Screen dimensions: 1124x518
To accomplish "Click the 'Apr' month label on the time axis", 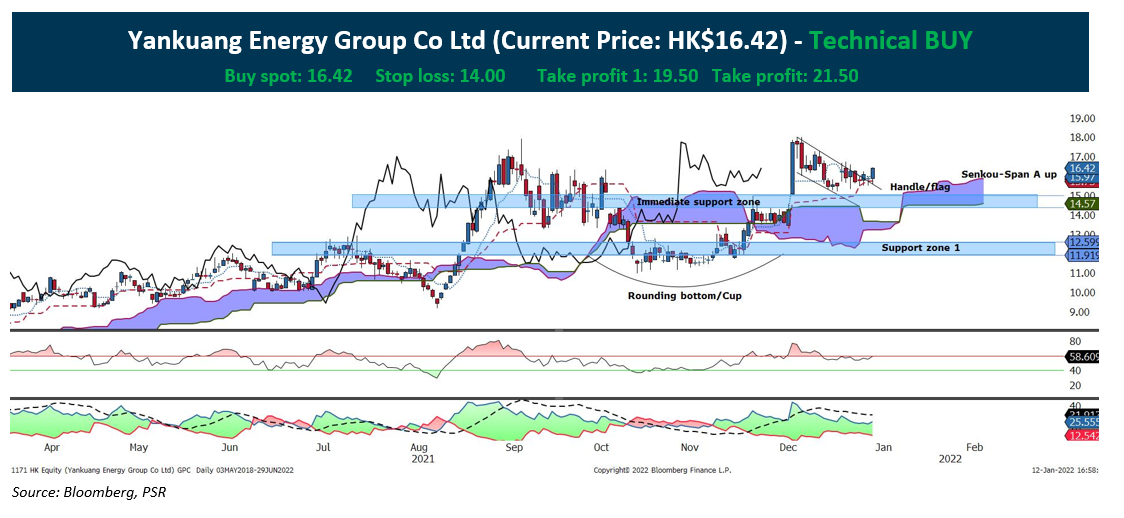I will (52, 446).
